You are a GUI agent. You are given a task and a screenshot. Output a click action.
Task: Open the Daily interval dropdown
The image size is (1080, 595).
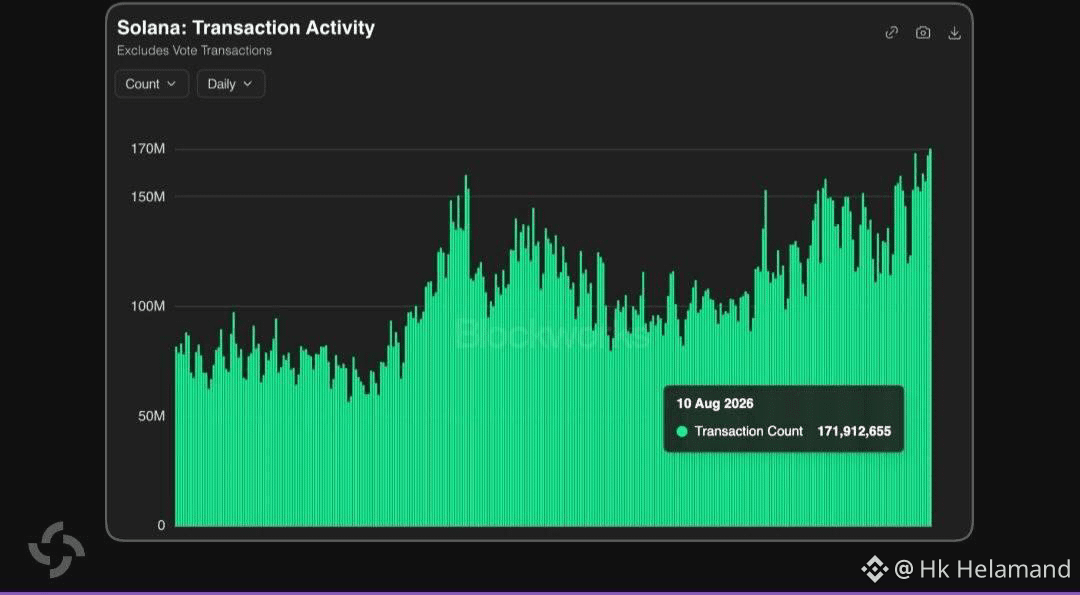coord(231,84)
